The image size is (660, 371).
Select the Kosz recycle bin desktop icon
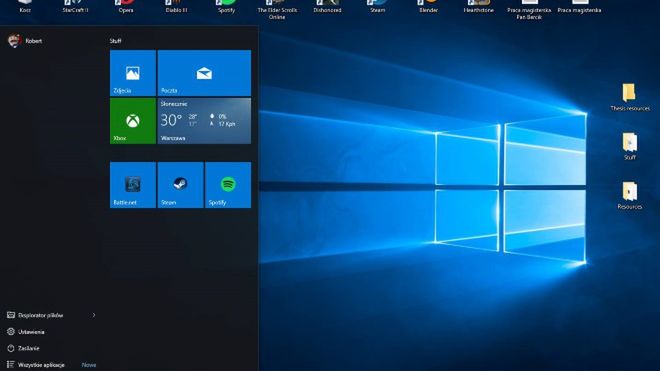(25, 6)
